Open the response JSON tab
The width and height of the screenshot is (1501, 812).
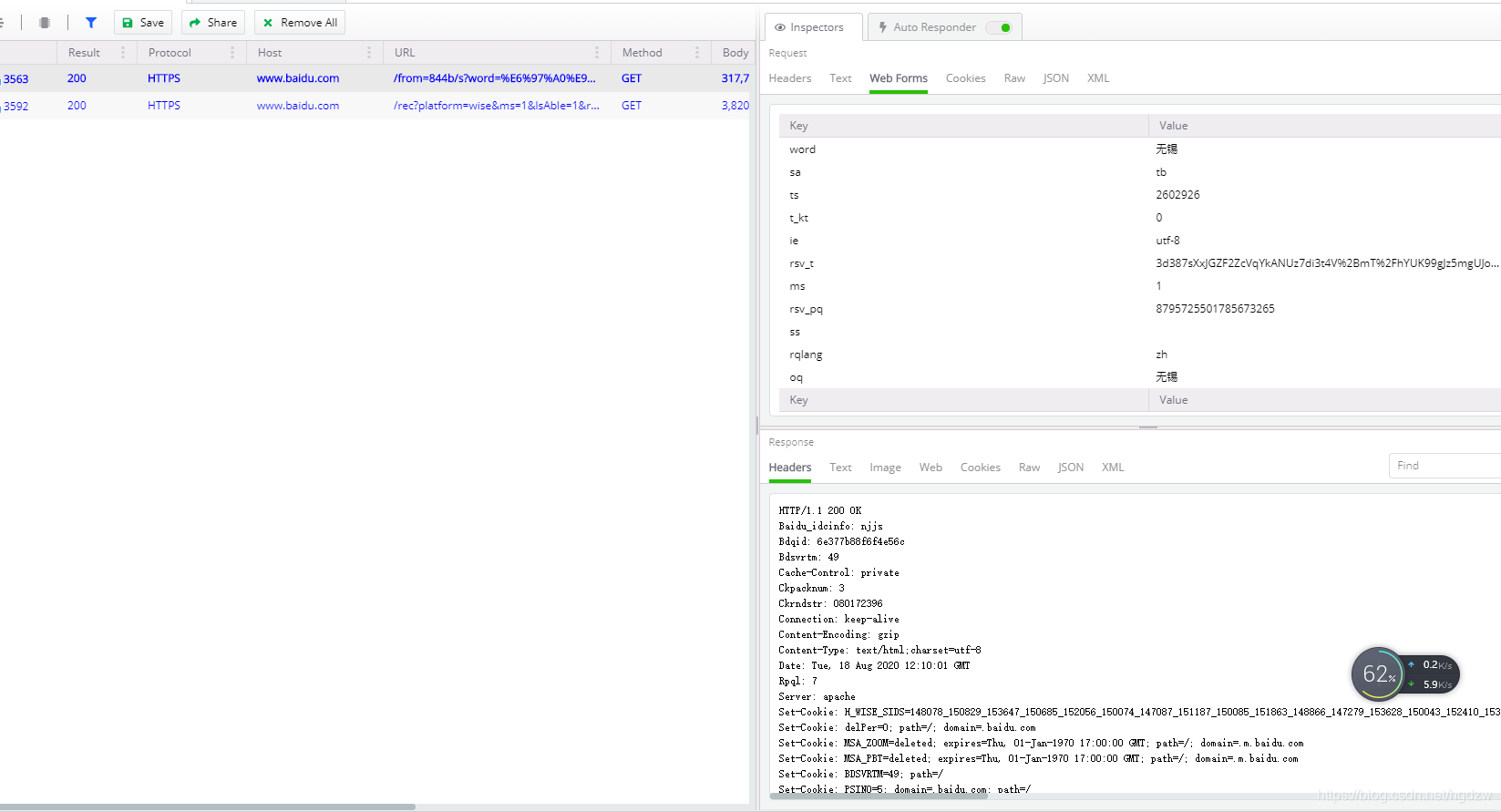click(1071, 468)
